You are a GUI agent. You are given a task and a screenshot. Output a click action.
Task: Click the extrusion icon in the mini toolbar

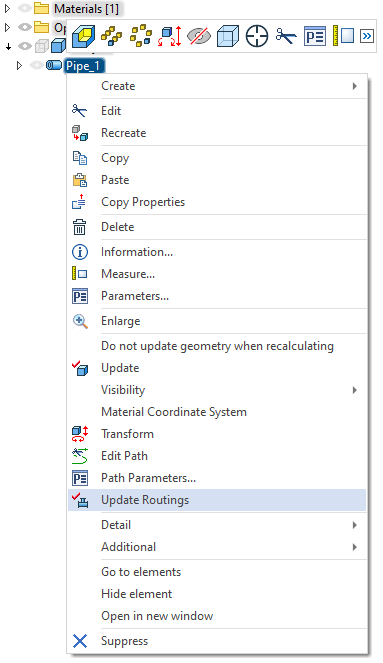coord(83,36)
